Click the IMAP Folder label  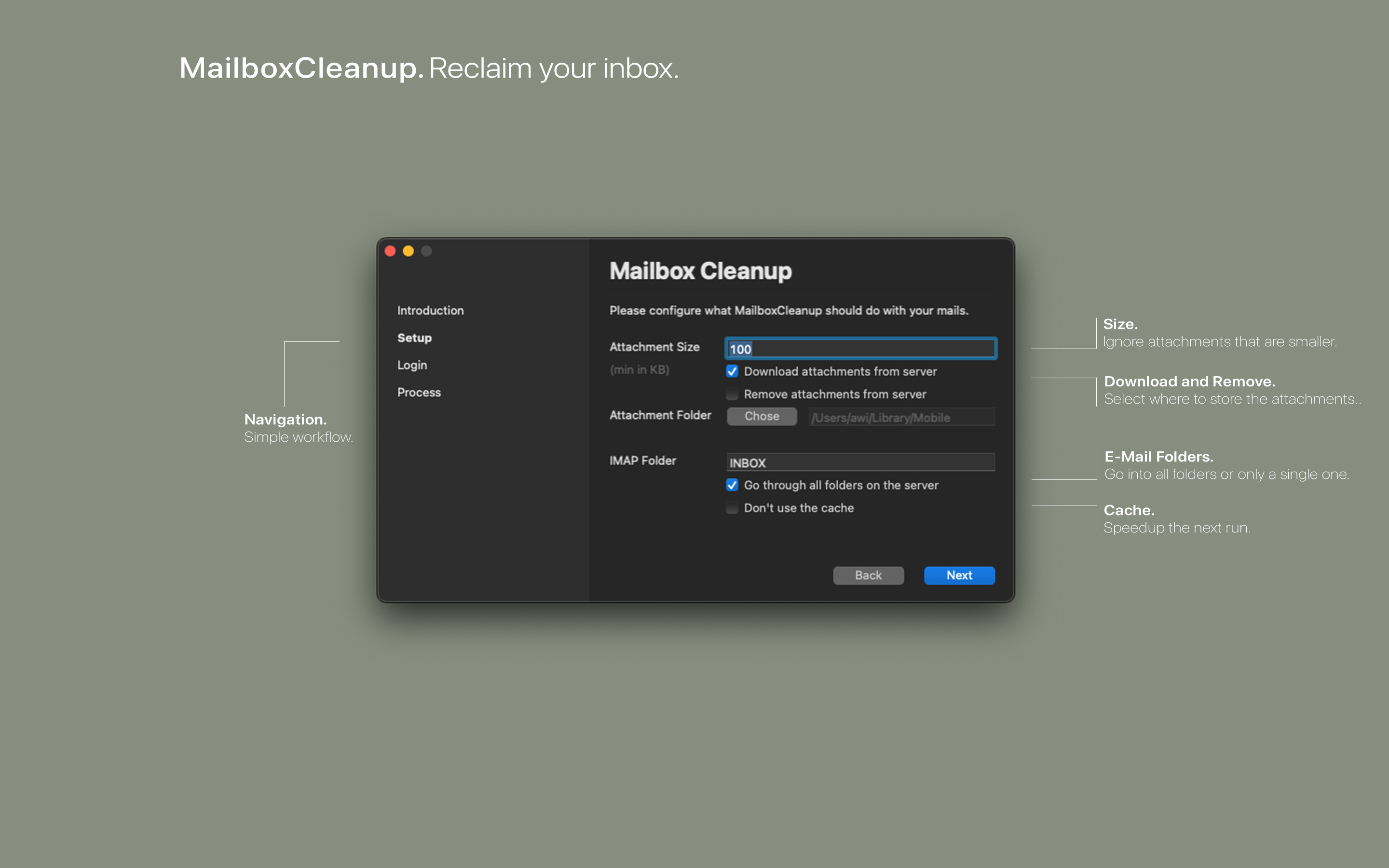click(643, 461)
